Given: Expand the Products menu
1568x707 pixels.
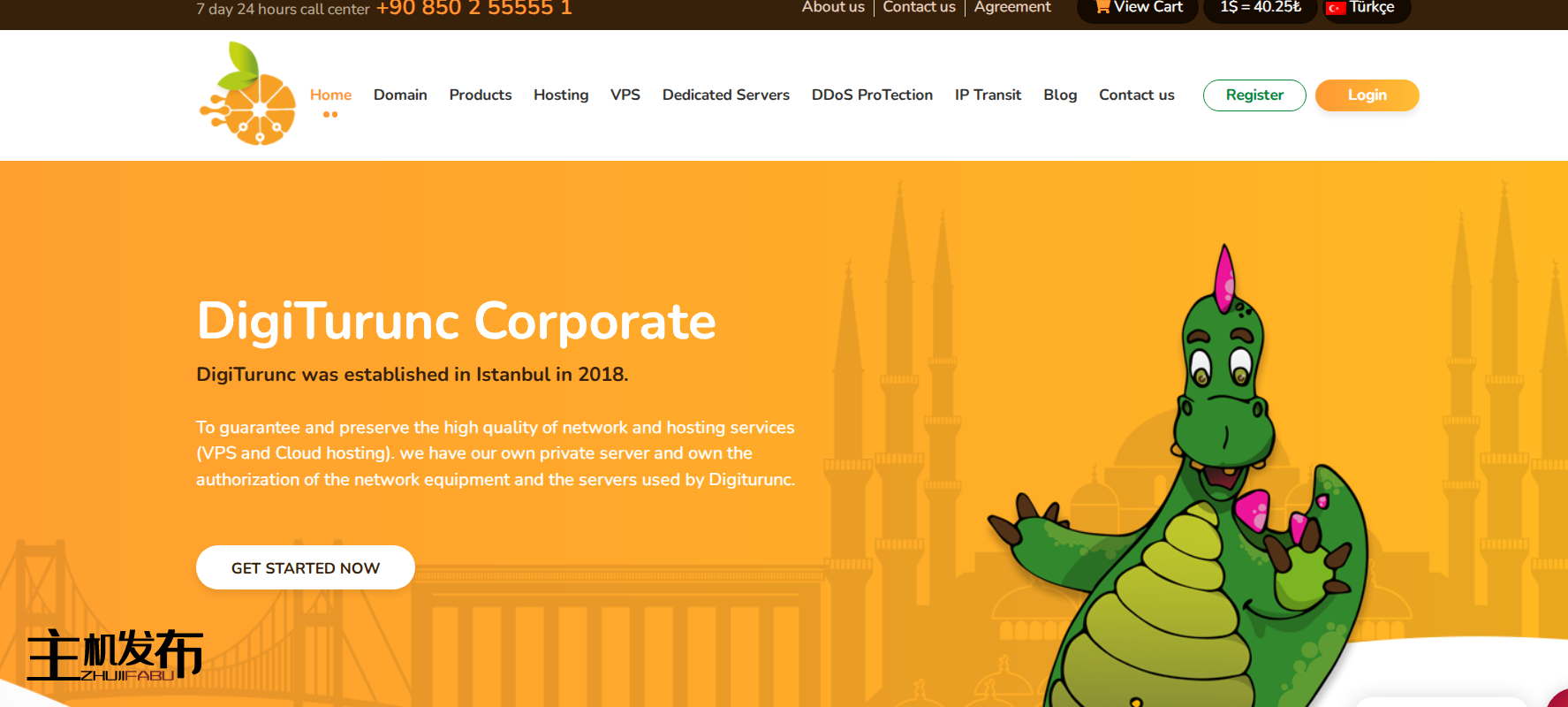Looking at the screenshot, I should [481, 95].
